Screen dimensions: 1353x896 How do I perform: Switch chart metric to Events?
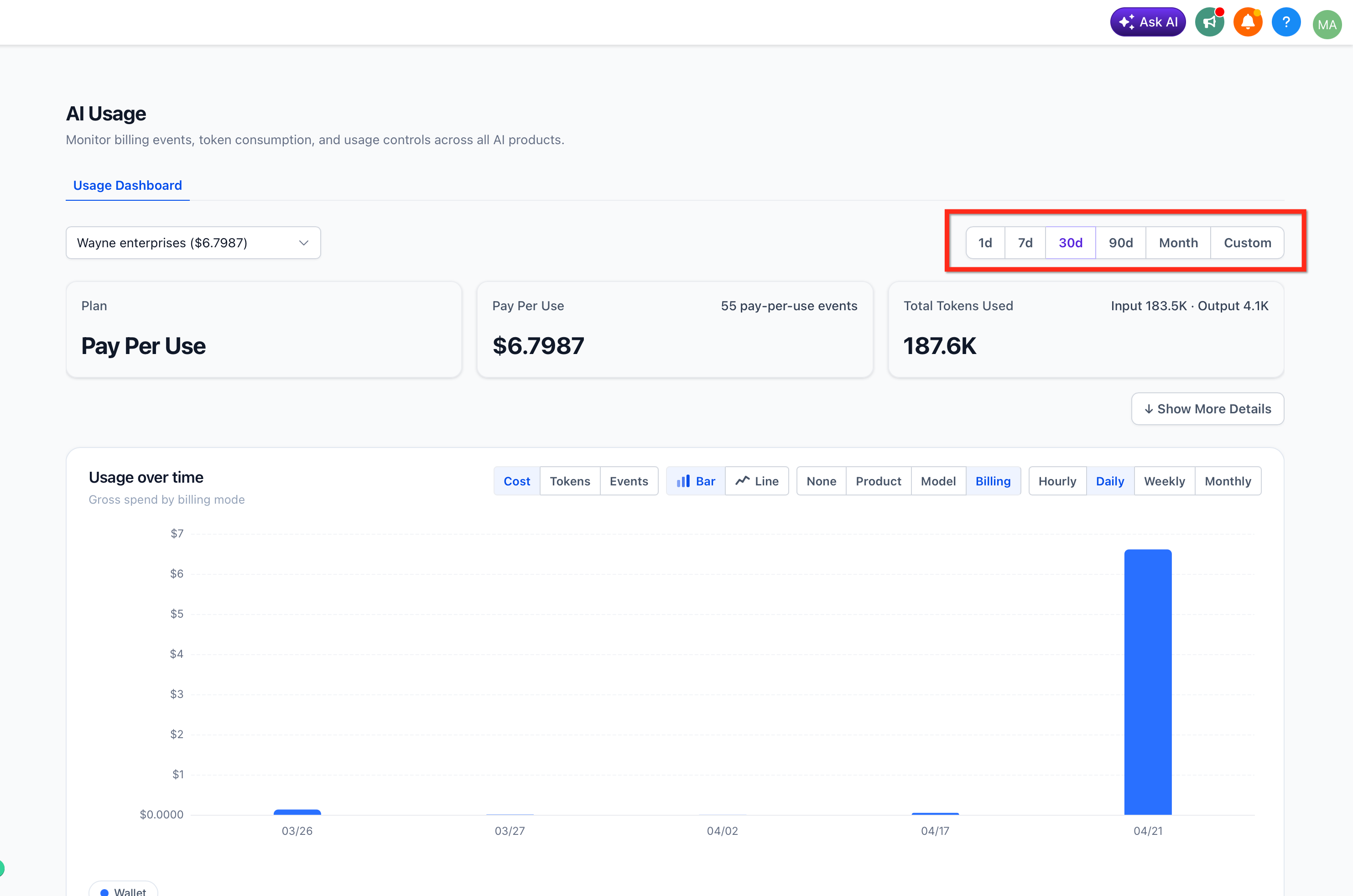pyautogui.click(x=629, y=481)
